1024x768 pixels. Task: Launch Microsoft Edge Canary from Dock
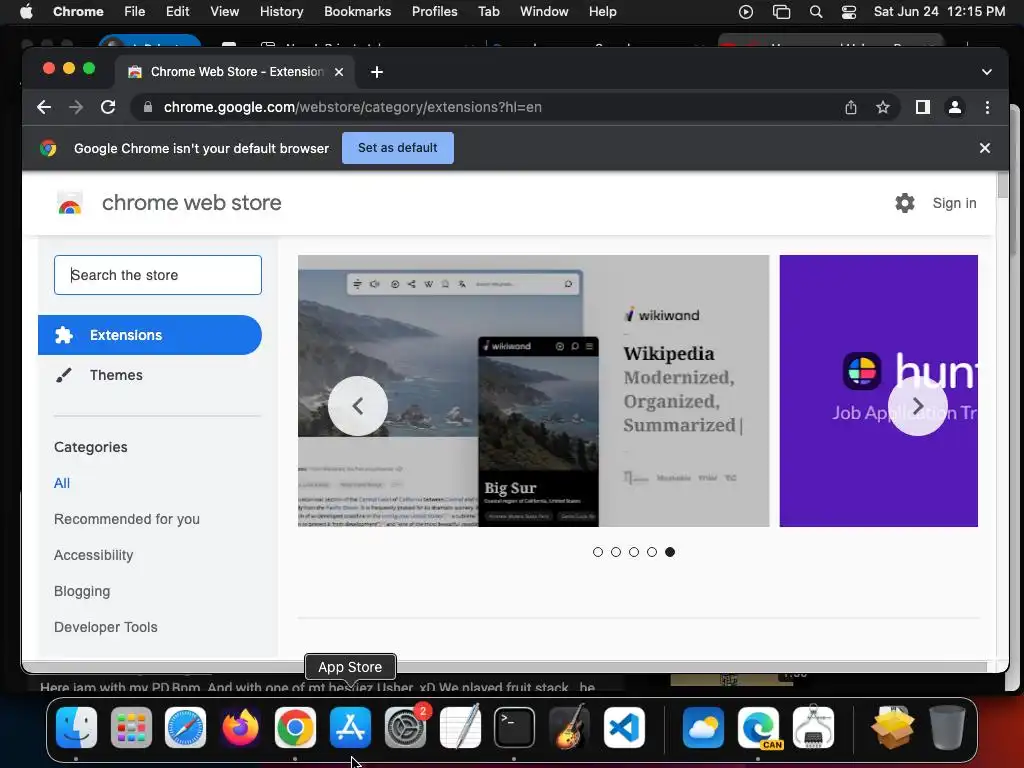(x=758, y=727)
